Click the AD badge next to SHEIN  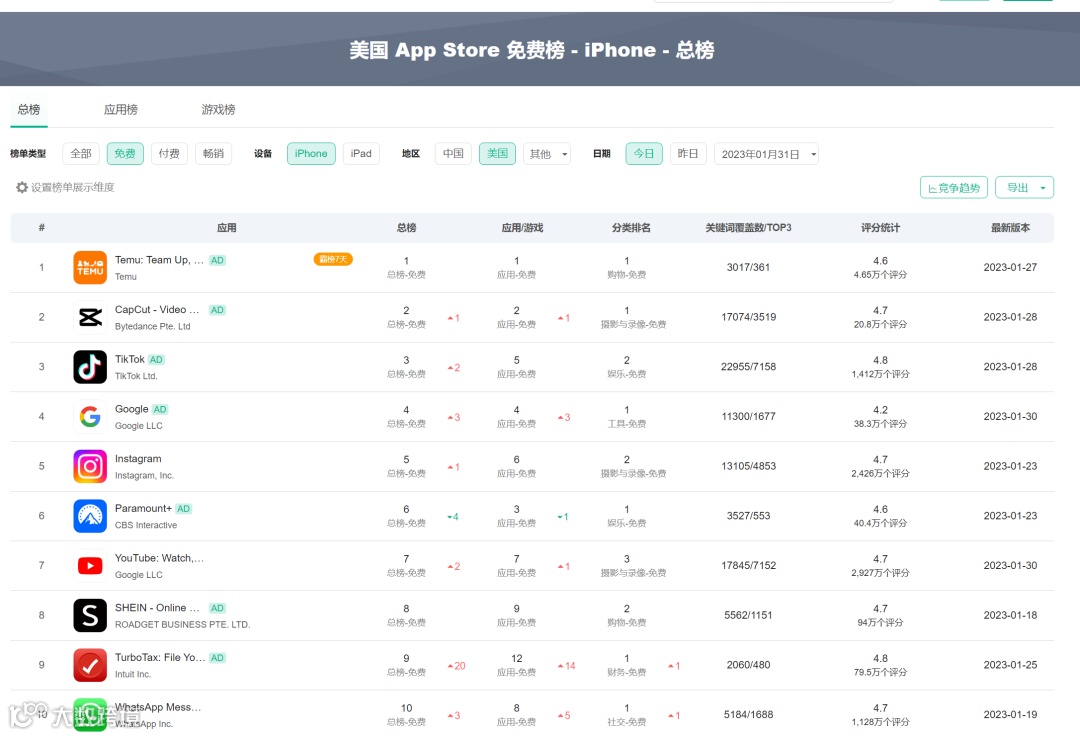[x=217, y=608]
